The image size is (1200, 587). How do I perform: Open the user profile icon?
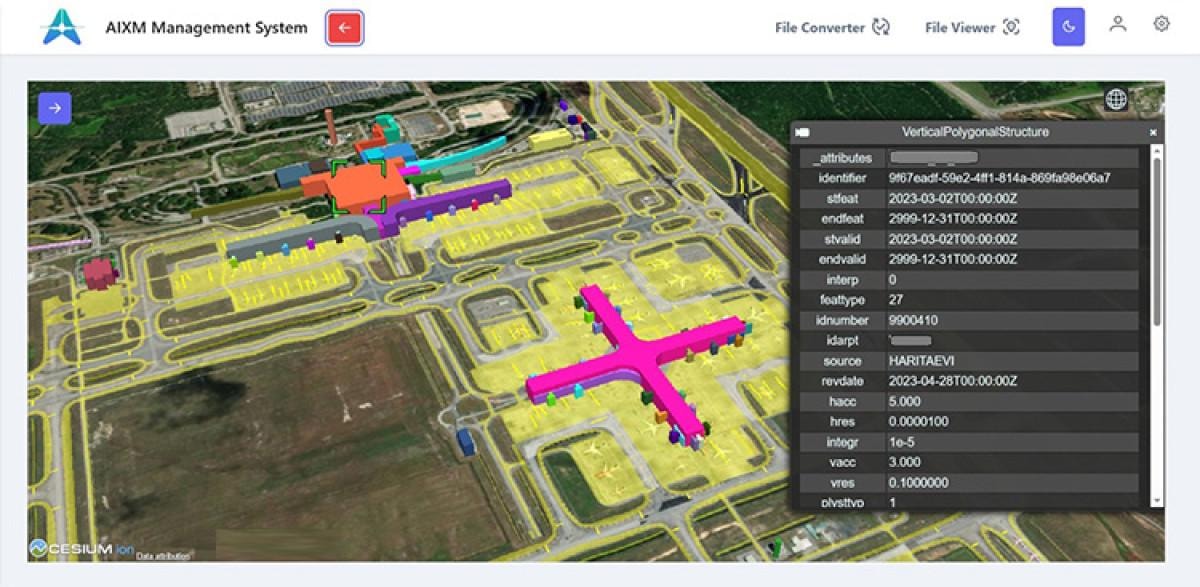coord(1118,26)
